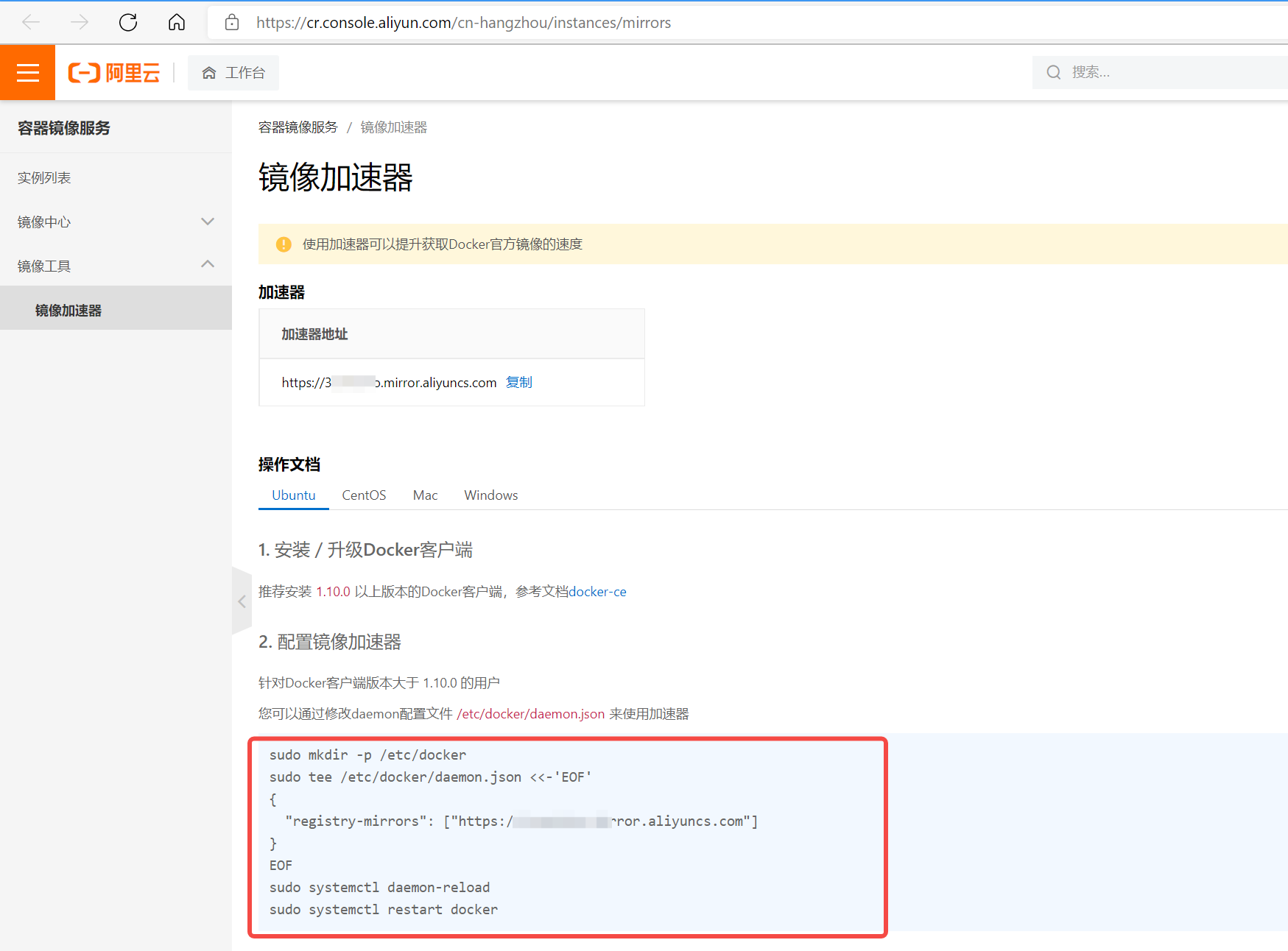This screenshot has height=951, width=1288.
Task: Click the 'sudo systemctl daemon-reload' line
Action: coord(379,888)
